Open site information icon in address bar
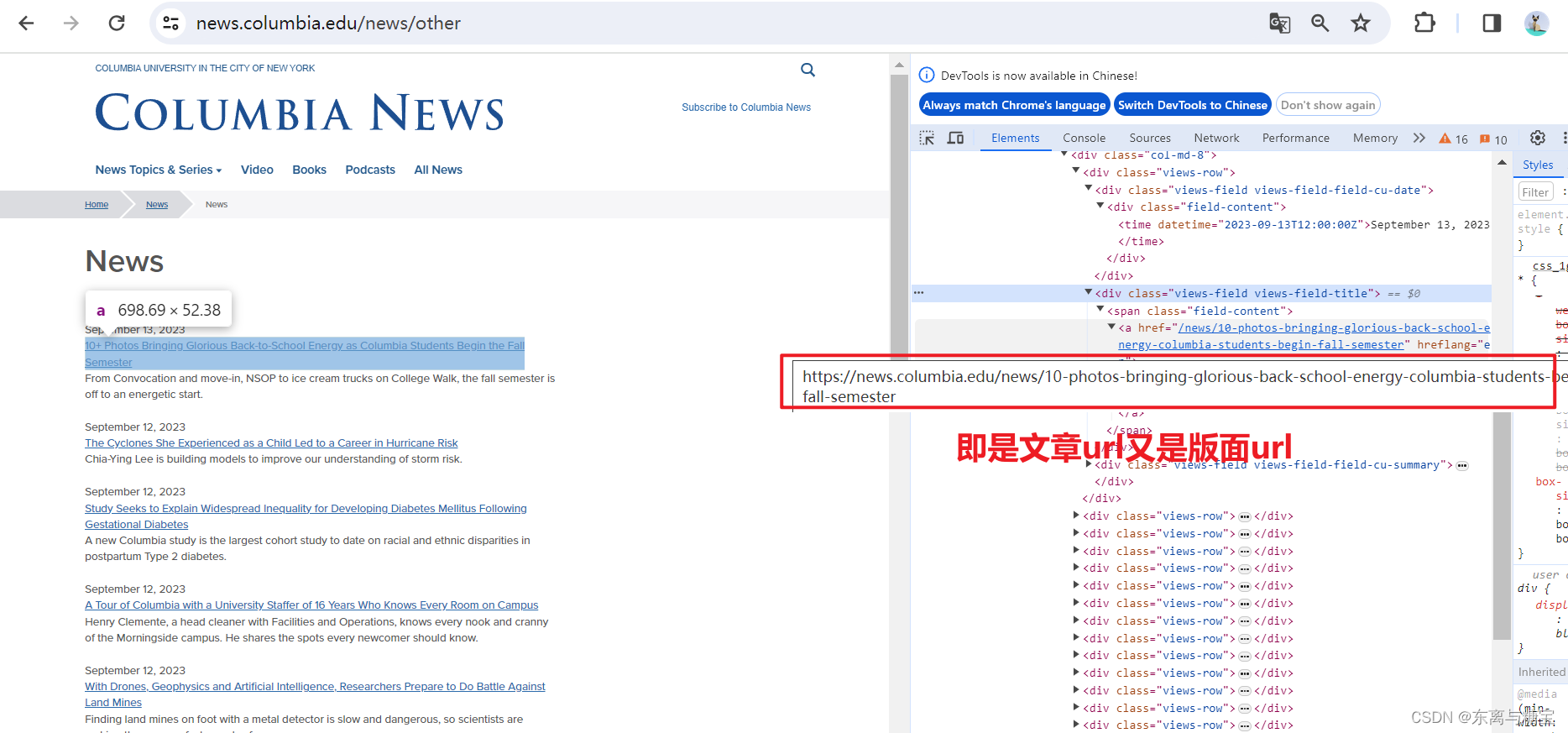1568x733 pixels. point(171,24)
